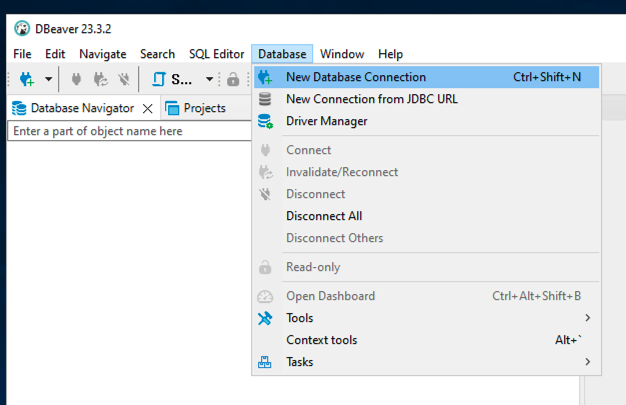The image size is (626, 405).
Task: Select New Database Connection menu entry
Action: (x=426, y=77)
